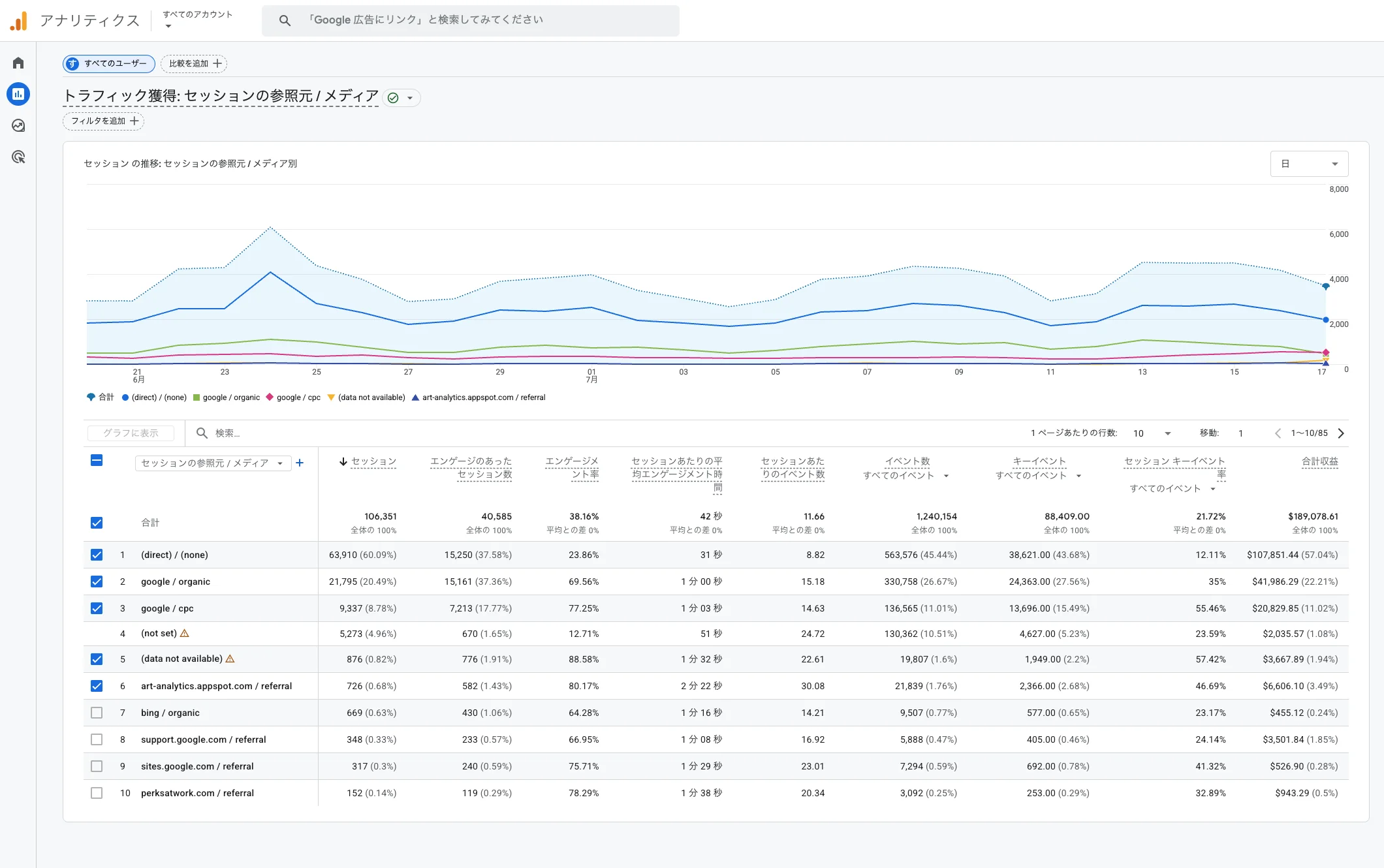Check the perksatwork.com / referral row checkbox
This screenshot has height=868, width=1384.
coord(97,793)
